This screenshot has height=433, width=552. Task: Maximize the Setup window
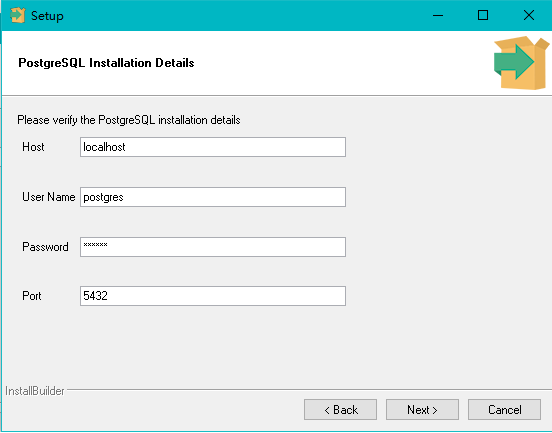(483, 15)
